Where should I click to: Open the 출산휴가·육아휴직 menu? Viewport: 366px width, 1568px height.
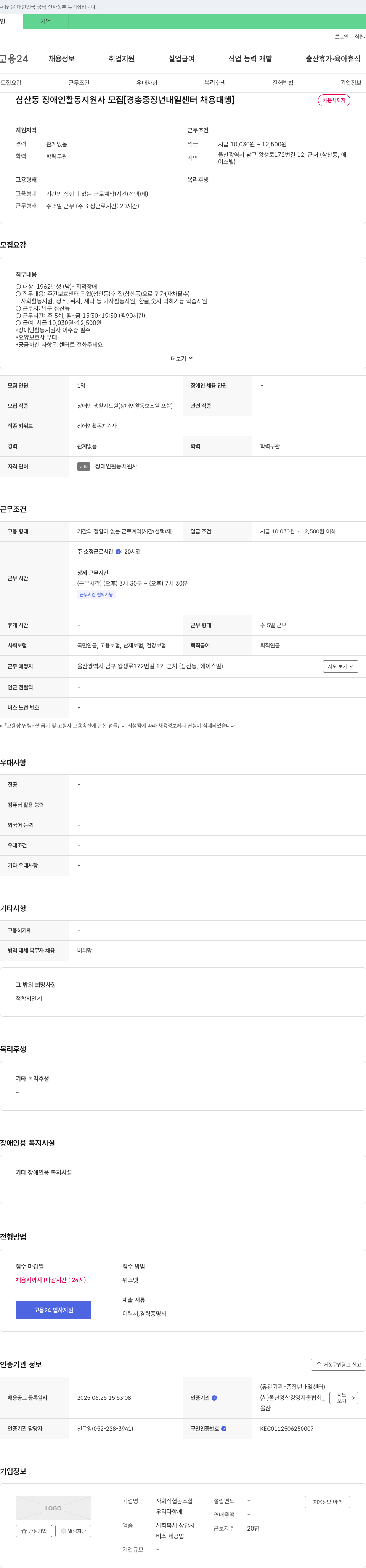[332, 58]
